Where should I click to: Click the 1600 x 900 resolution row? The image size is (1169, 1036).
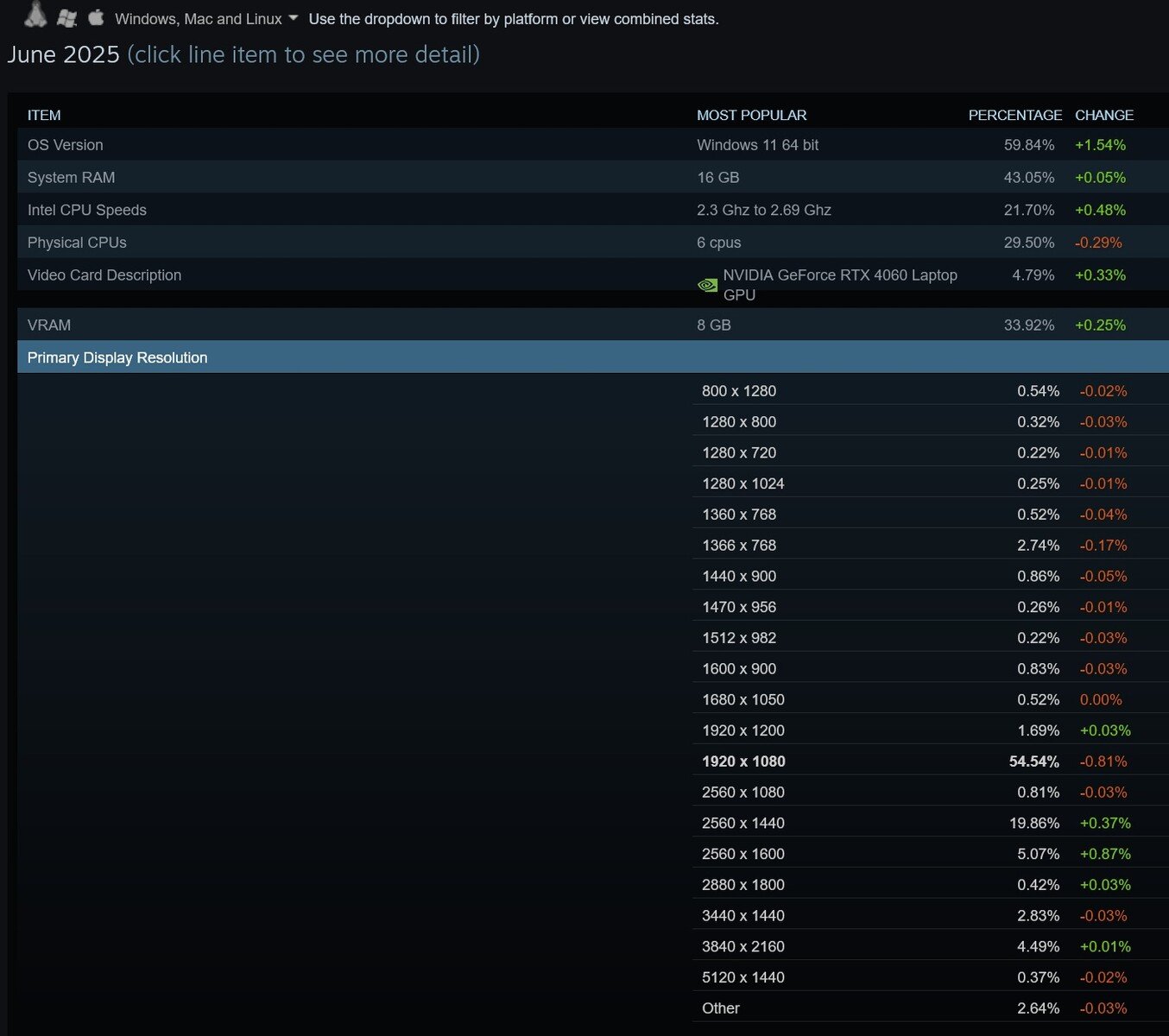931,669
